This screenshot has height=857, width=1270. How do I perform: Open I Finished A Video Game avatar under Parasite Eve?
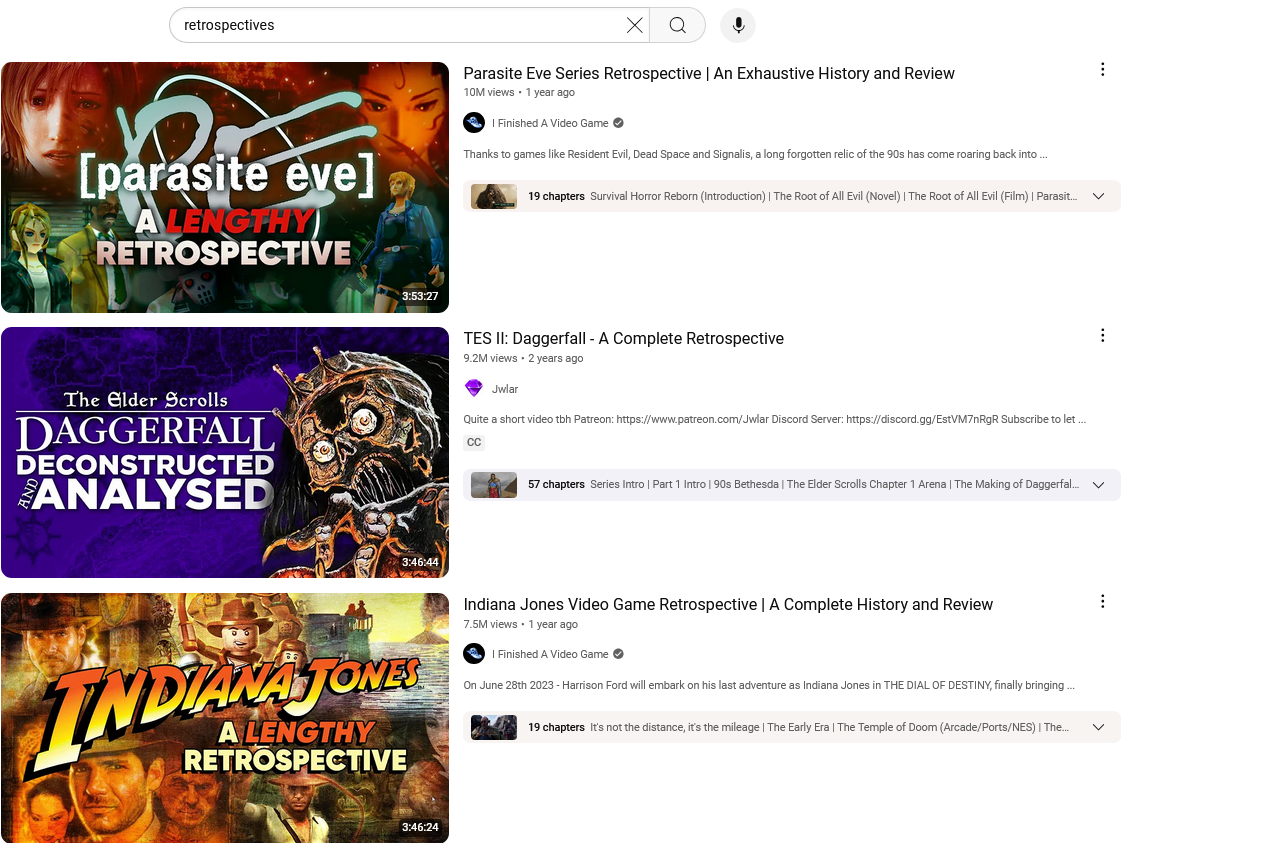pyautogui.click(x=474, y=123)
